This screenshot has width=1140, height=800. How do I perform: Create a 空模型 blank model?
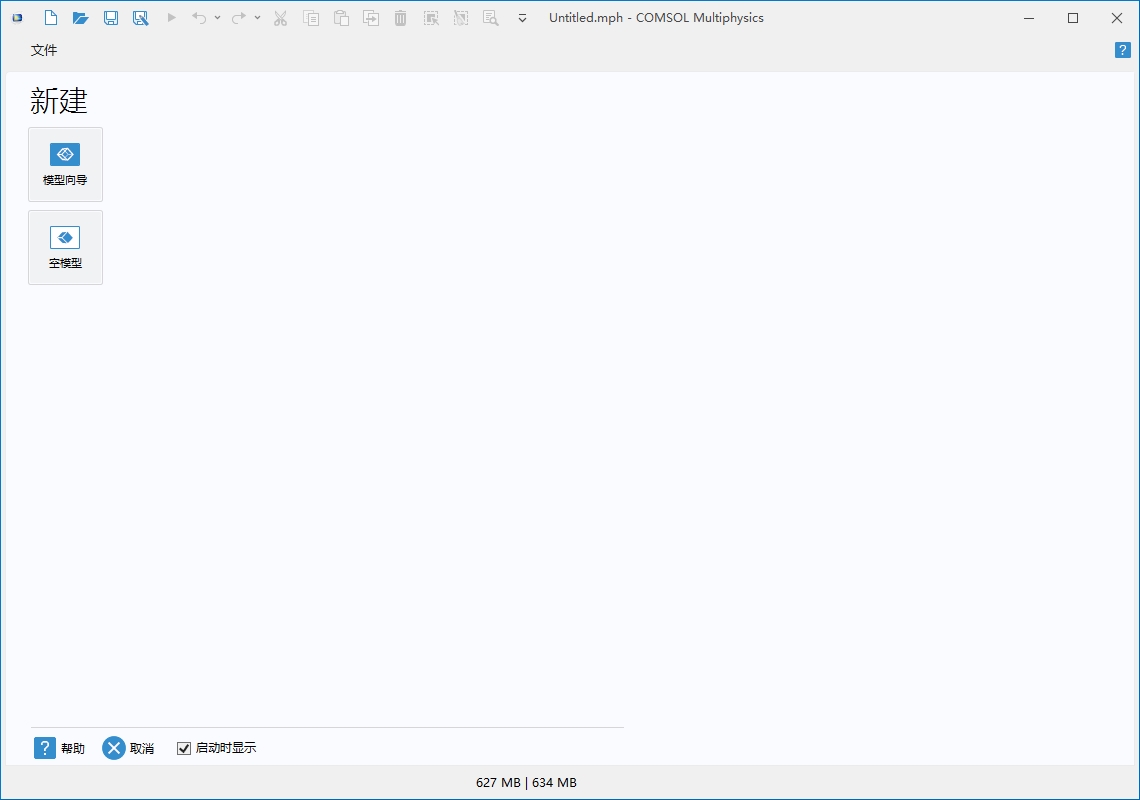click(x=65, y=247)
